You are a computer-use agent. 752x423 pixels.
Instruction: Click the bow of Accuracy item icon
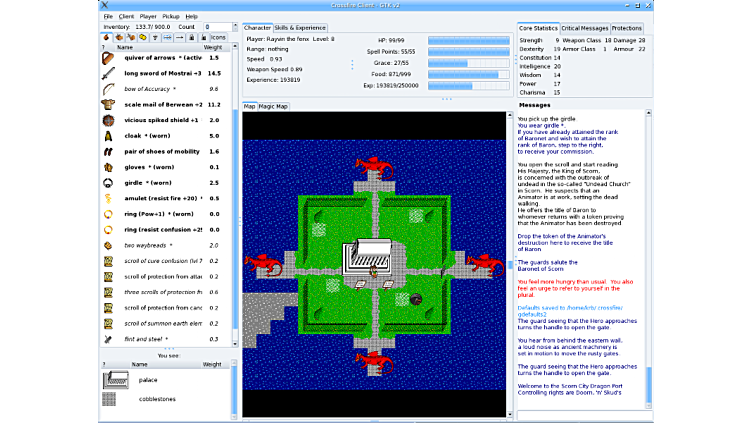click(107, 89)
